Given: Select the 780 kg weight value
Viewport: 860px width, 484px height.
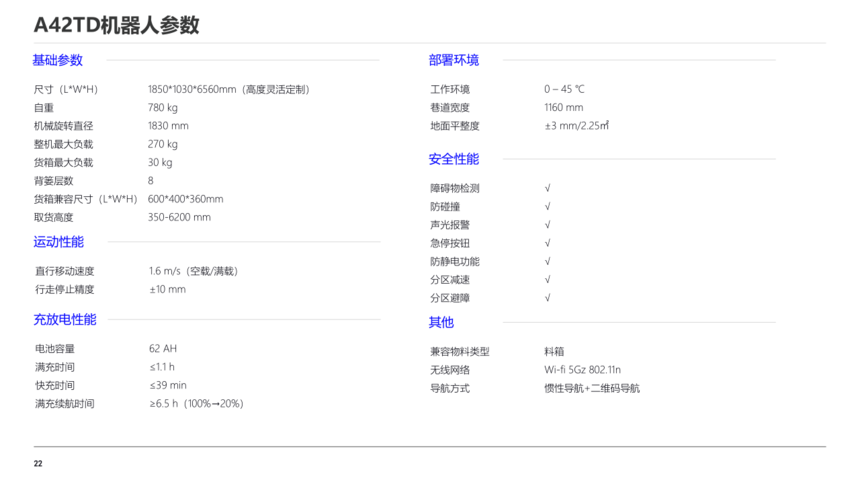Looking at the screenshot, I should [163, 108].
